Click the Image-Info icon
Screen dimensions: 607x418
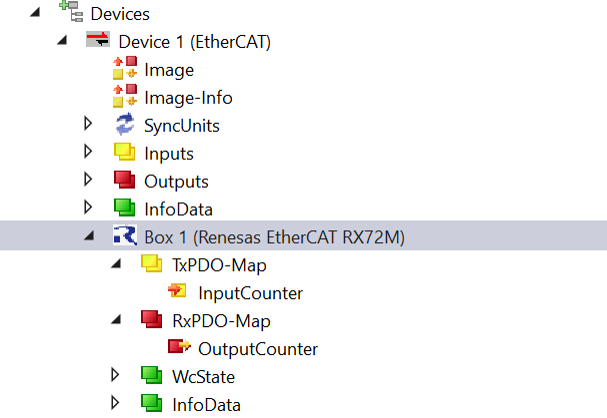(x=125, y=96)
